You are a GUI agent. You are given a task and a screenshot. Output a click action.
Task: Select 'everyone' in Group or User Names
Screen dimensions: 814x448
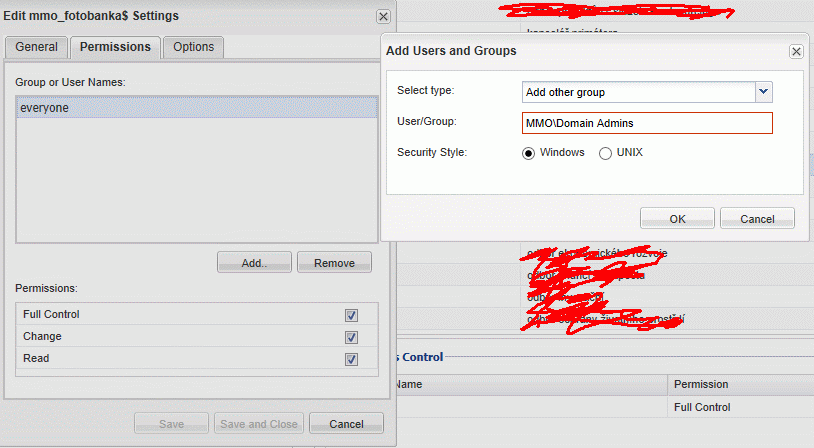(x=197, y=108)
